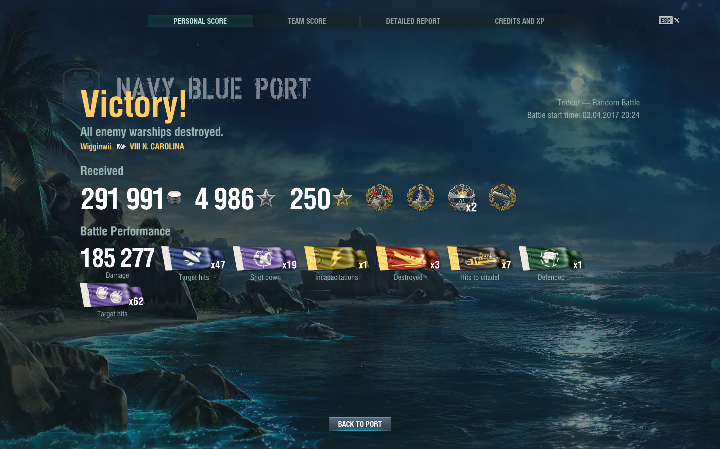Click the Back to Port button

(x=360, y=424)
